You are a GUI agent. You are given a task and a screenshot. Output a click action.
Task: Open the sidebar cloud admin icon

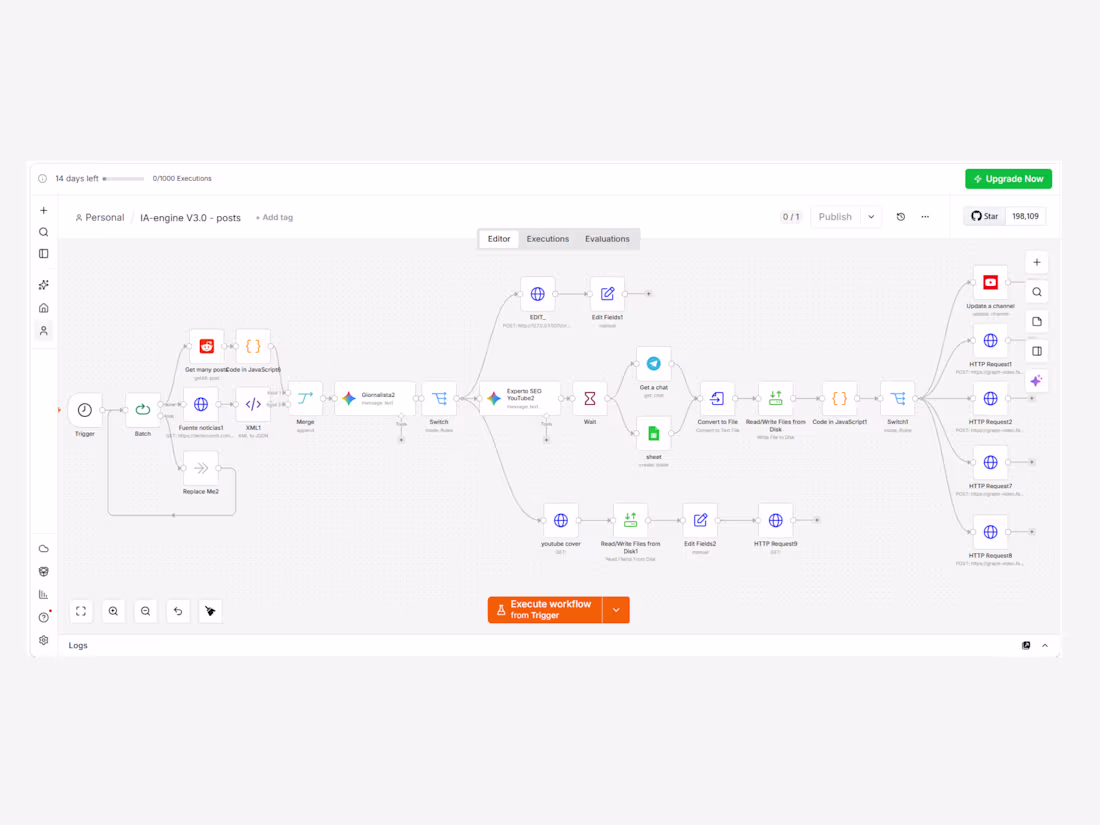coord(43,549)
